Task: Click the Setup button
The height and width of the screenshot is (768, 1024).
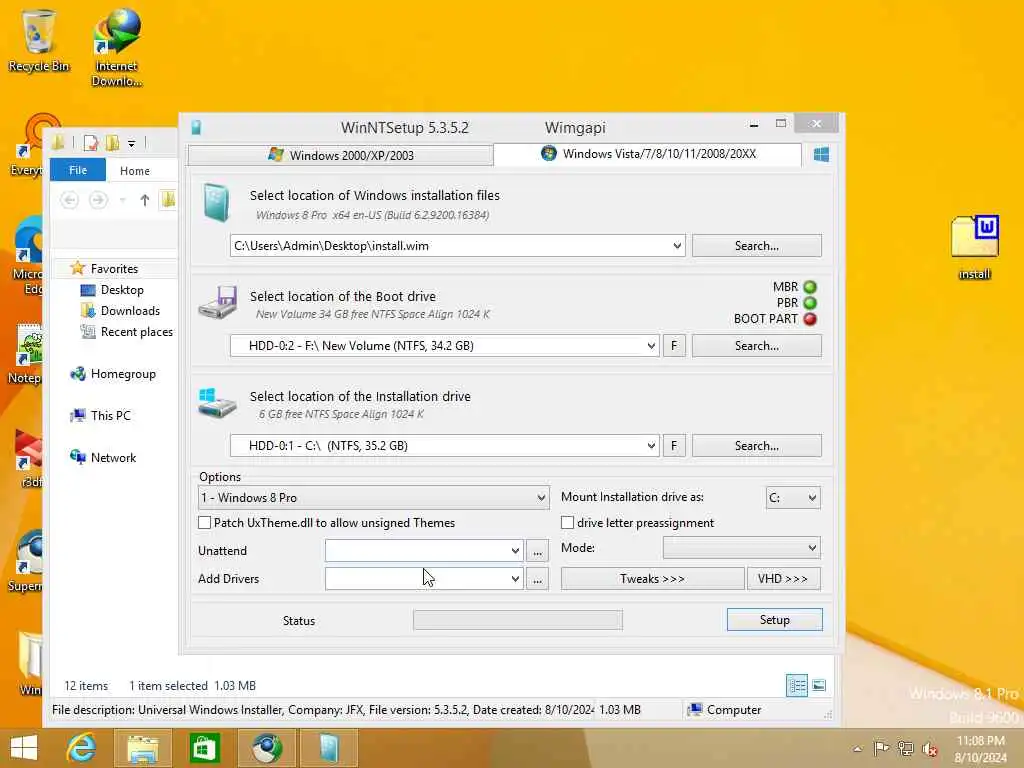Action: [775, 620]
